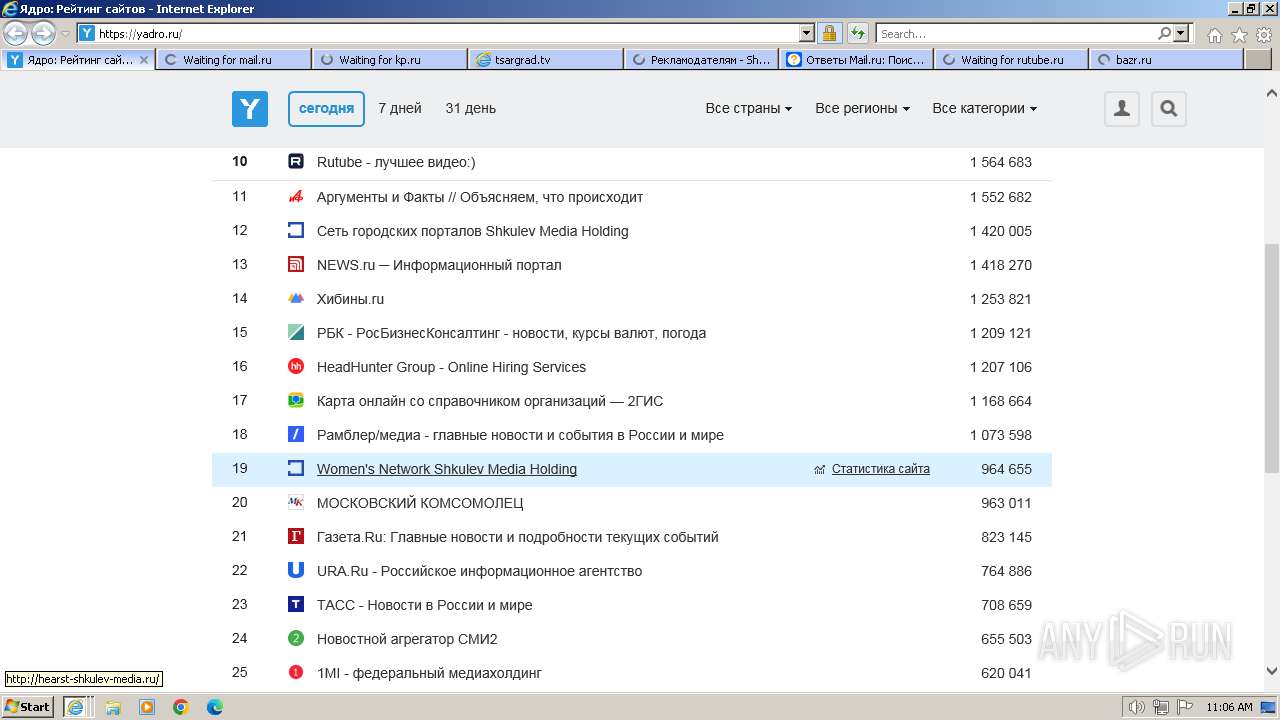Open Статистика сайта link

pos(881,469)
